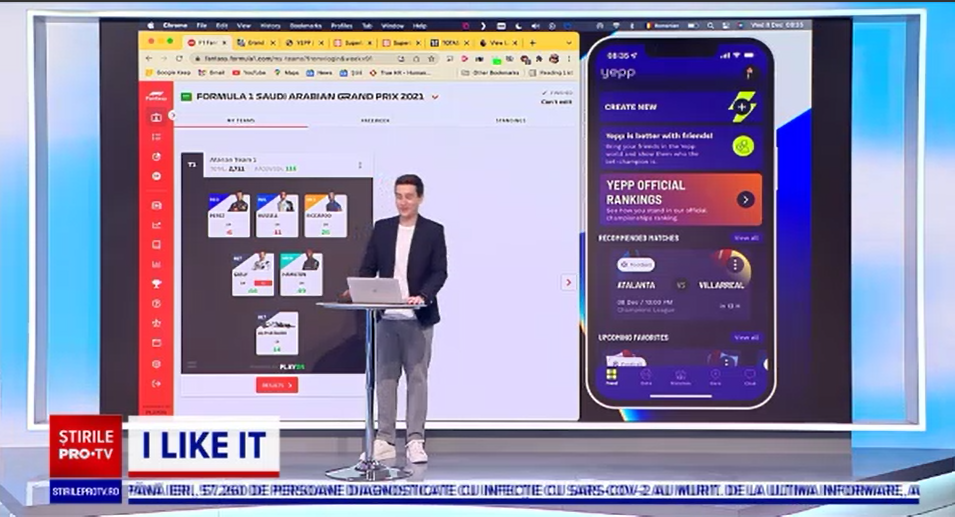Expand the Saudi Arabian Grand Prix dropdown

[435, 97]
